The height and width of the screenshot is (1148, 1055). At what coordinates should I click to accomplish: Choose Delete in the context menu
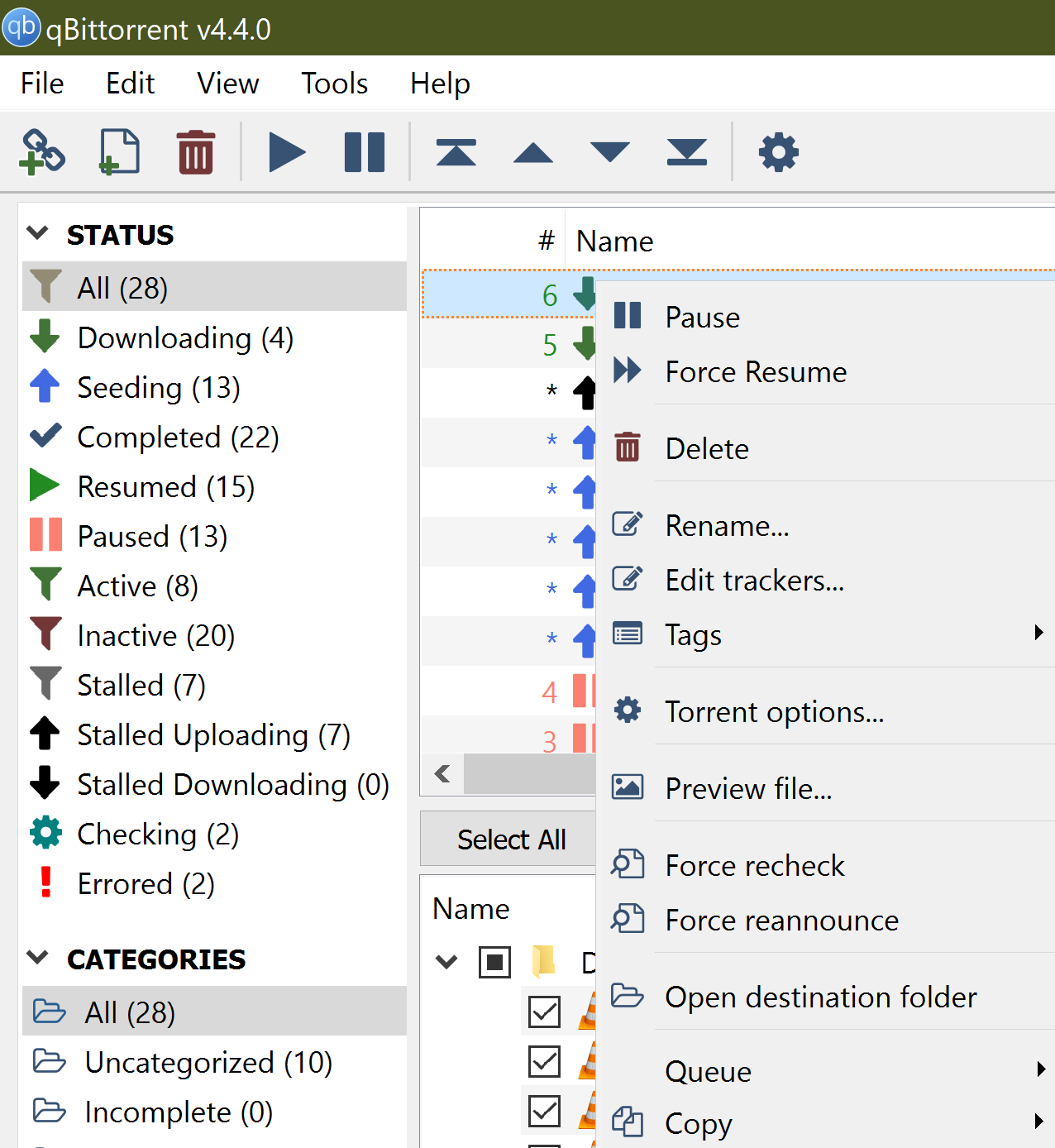point(826,448)
